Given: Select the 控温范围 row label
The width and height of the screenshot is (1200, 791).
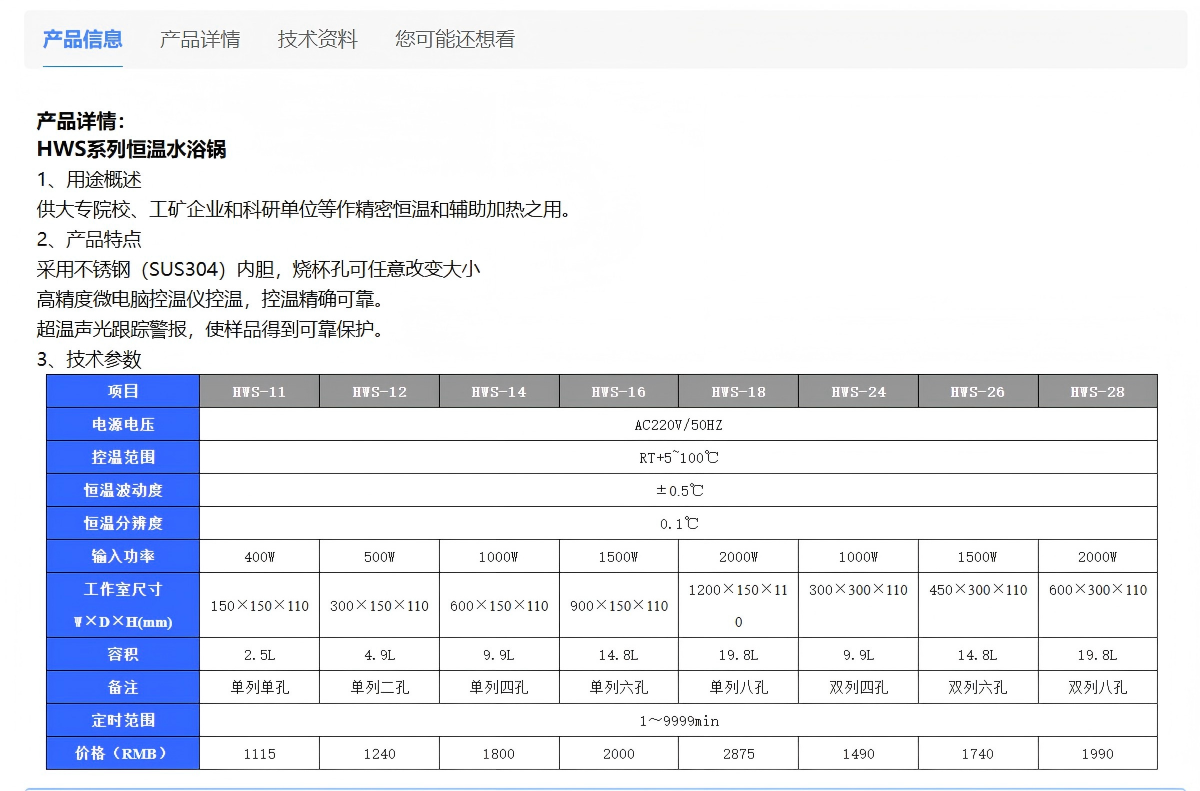Looking at the screenshot, I should coord(122,457).
